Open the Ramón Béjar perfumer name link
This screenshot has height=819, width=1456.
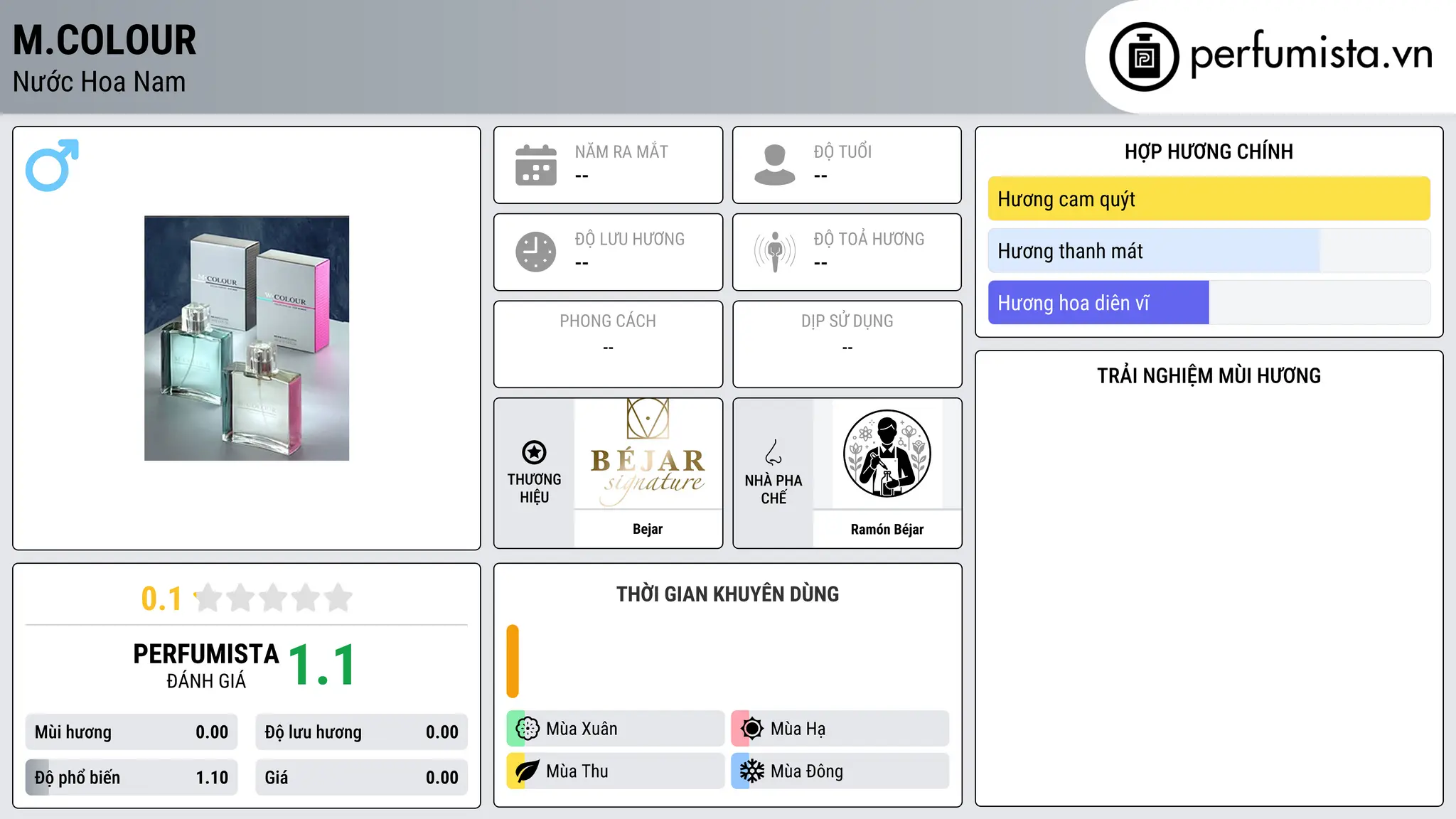point(887,529)
